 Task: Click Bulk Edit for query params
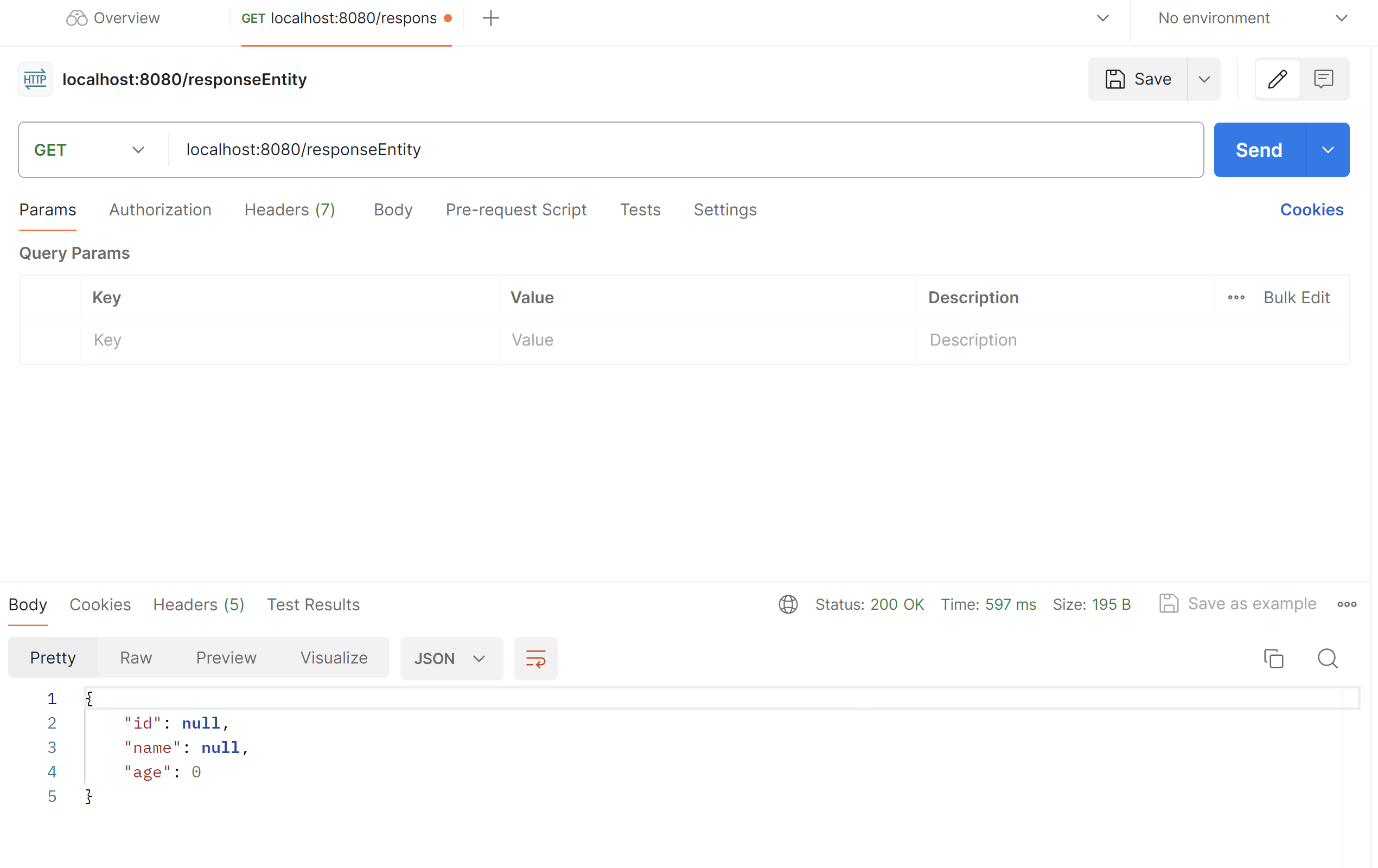pos(1297,297)
